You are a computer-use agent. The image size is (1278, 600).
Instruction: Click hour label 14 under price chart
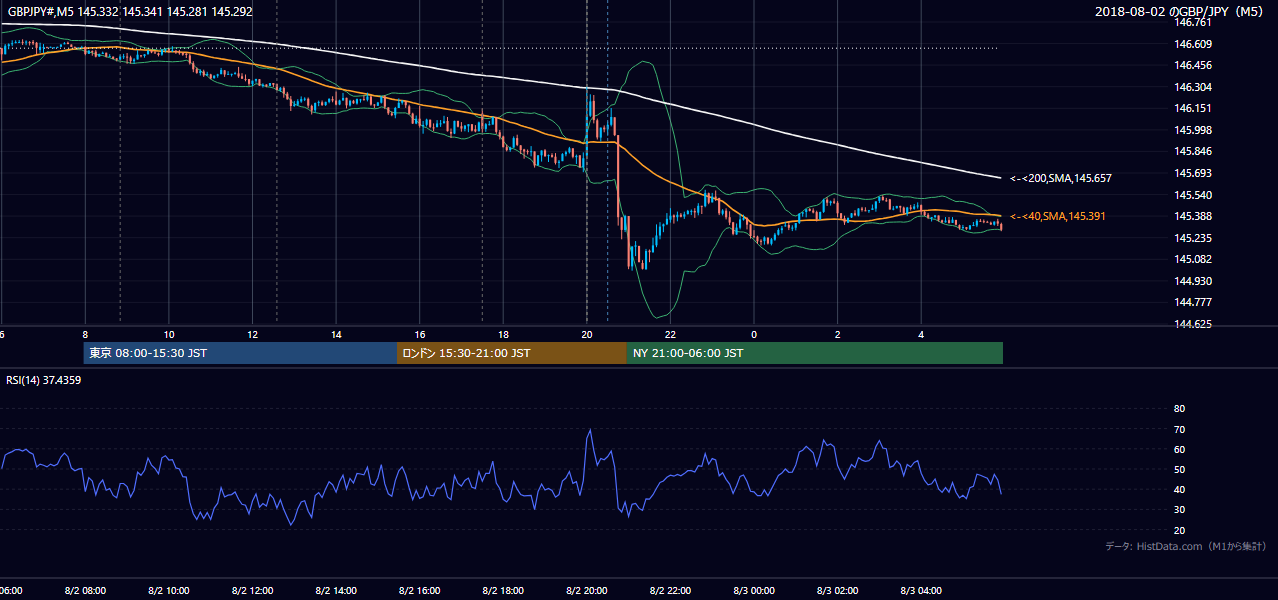point(336,335)
